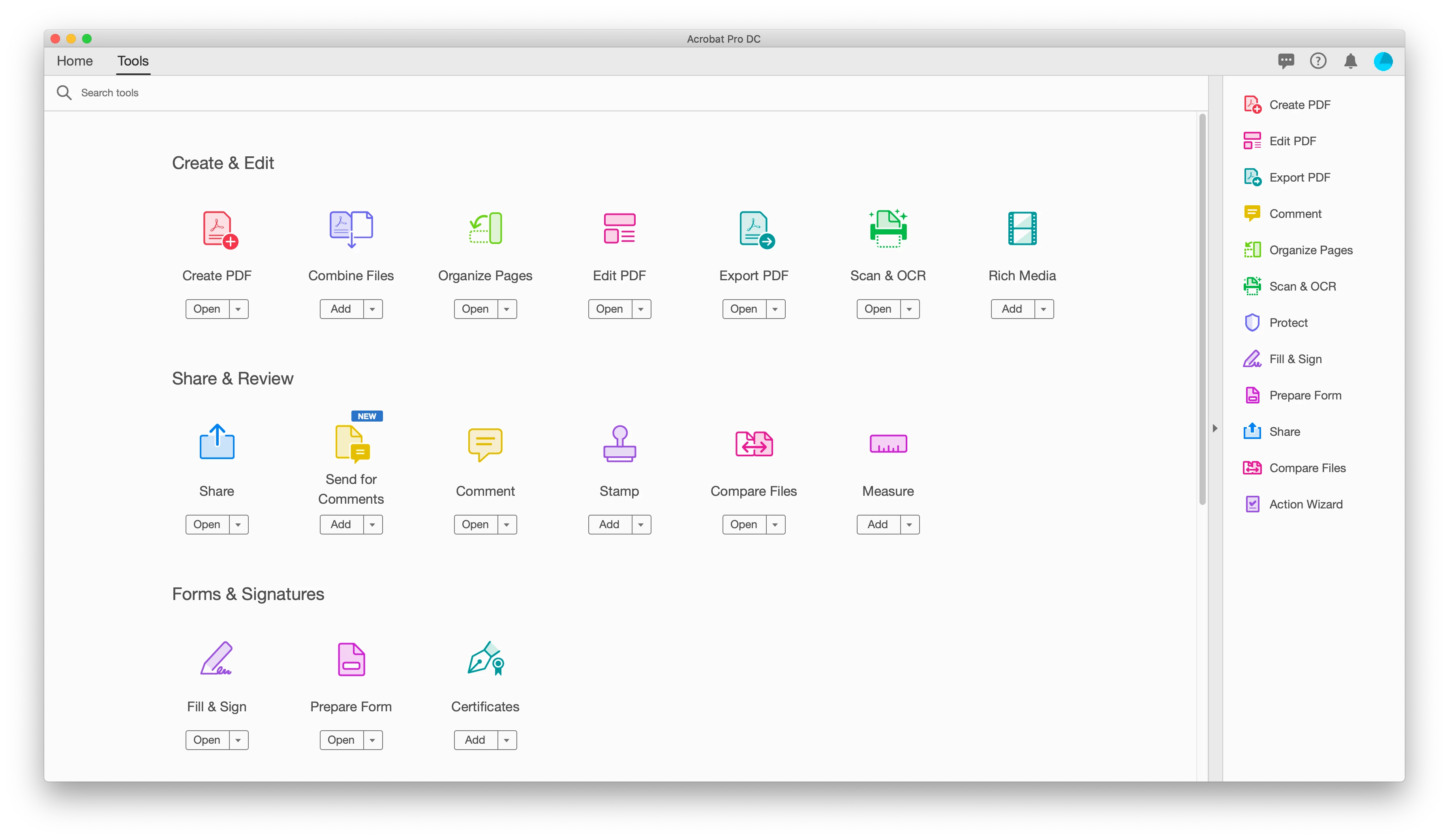The image size is (1449, 840).
Task: Select the Scan & OCR printer icon
Action: point(888,229)
